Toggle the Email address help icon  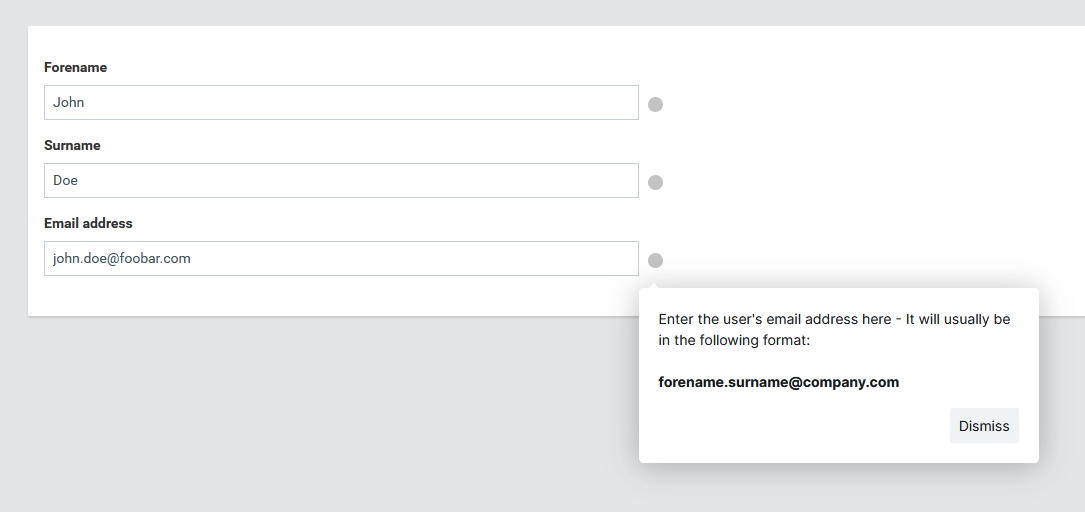click(x=655, y=260)
